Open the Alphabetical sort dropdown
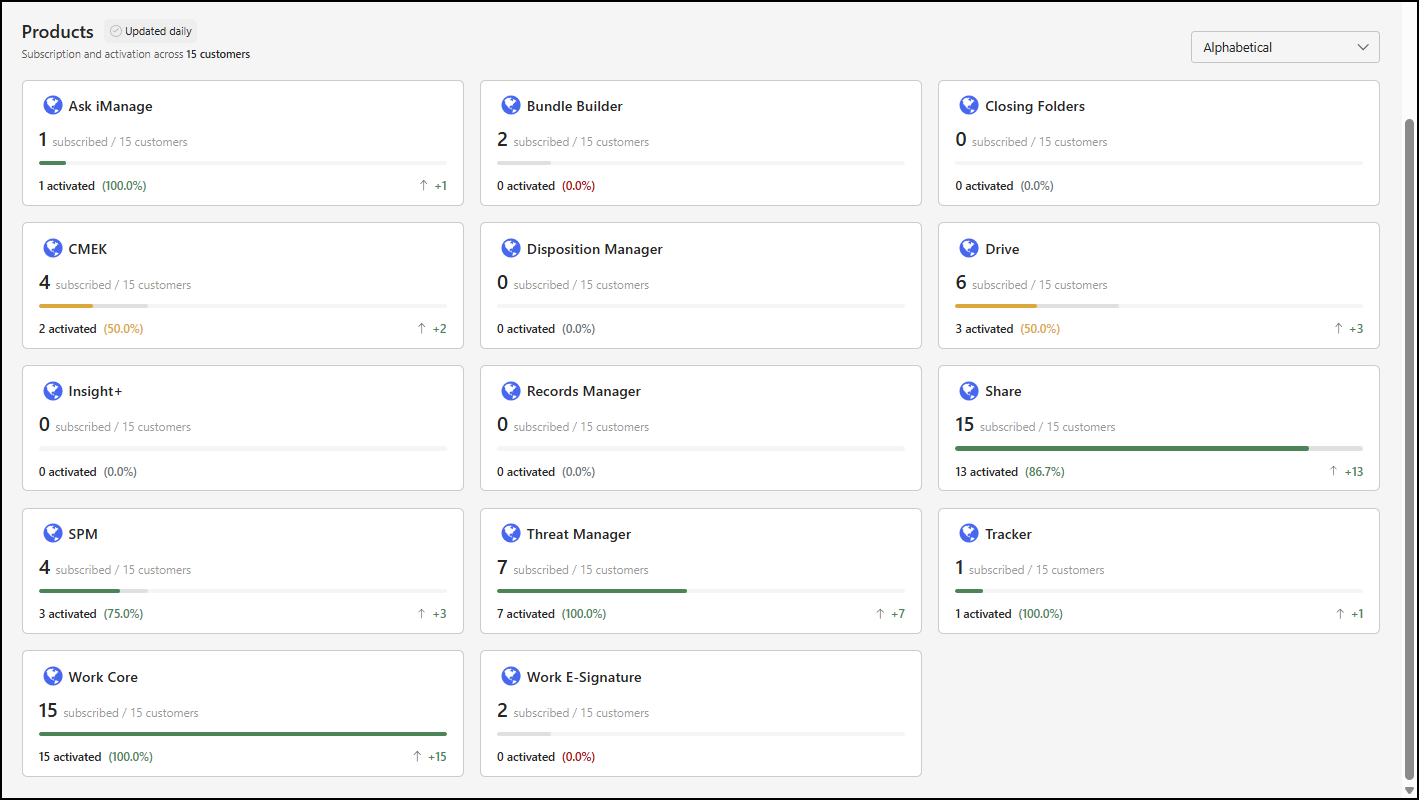The image size is (1419, 800). coord(1285,47)
